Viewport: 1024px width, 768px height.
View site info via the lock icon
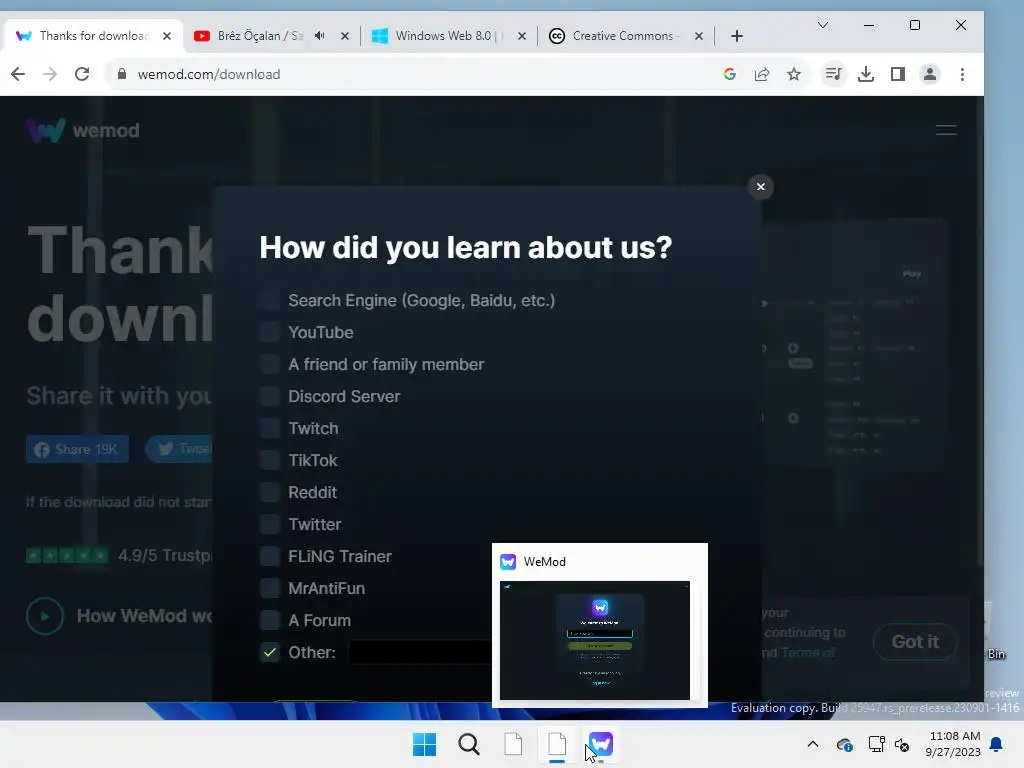(x=121, y=74)
